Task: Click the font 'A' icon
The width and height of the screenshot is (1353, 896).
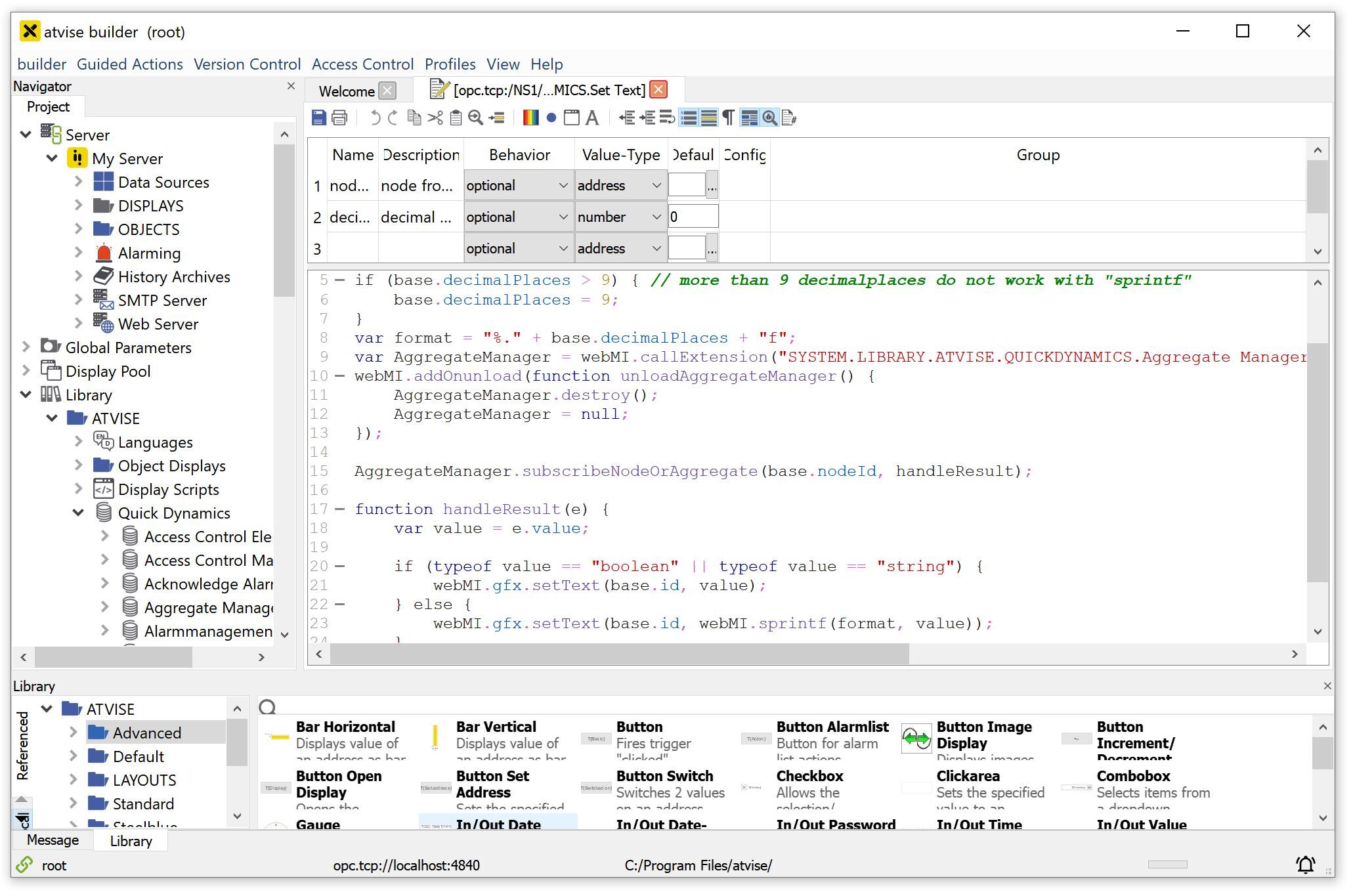Action: point(592,118)
